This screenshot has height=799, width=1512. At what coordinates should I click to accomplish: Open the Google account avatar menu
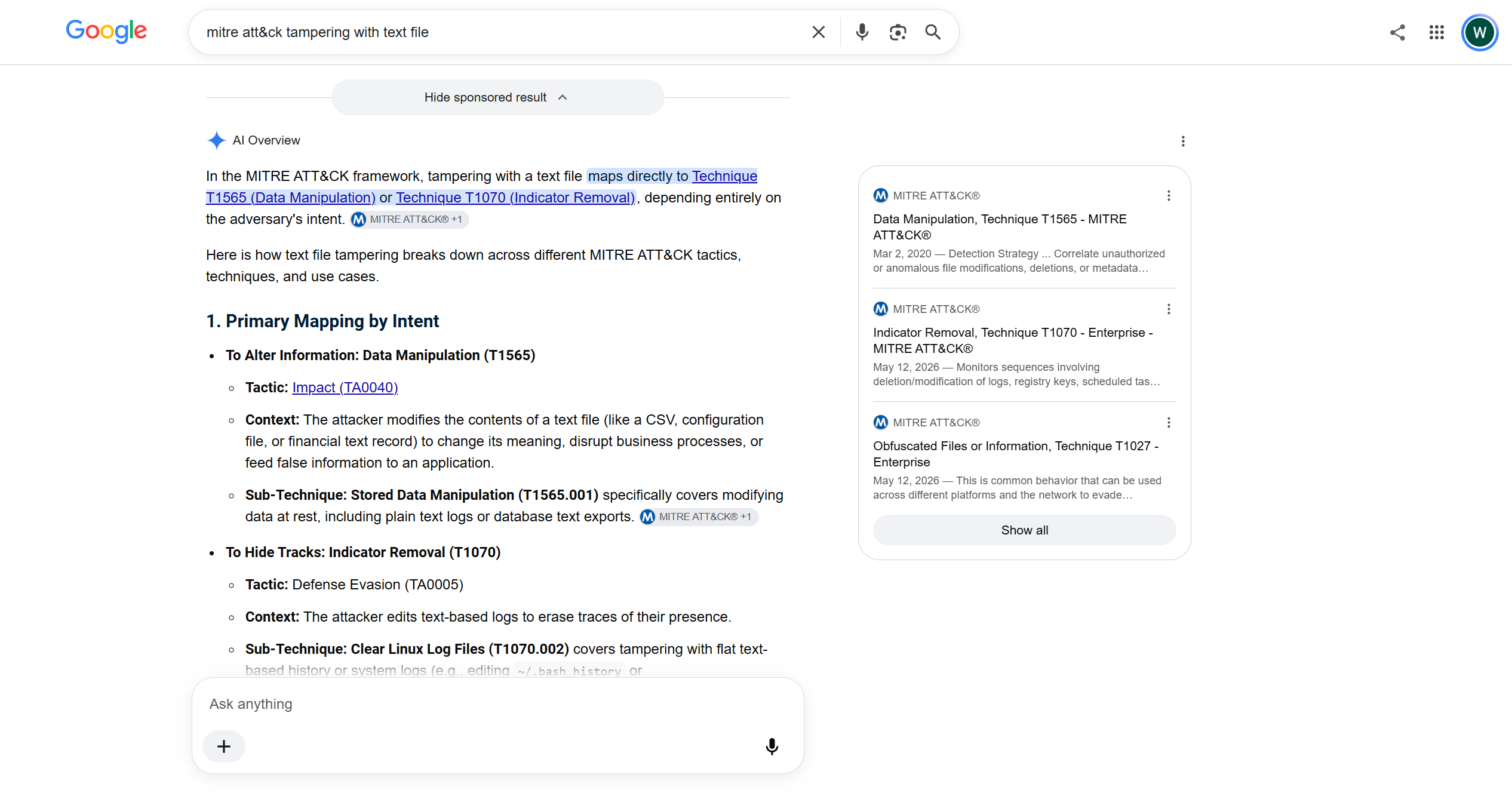point(1480,32)
